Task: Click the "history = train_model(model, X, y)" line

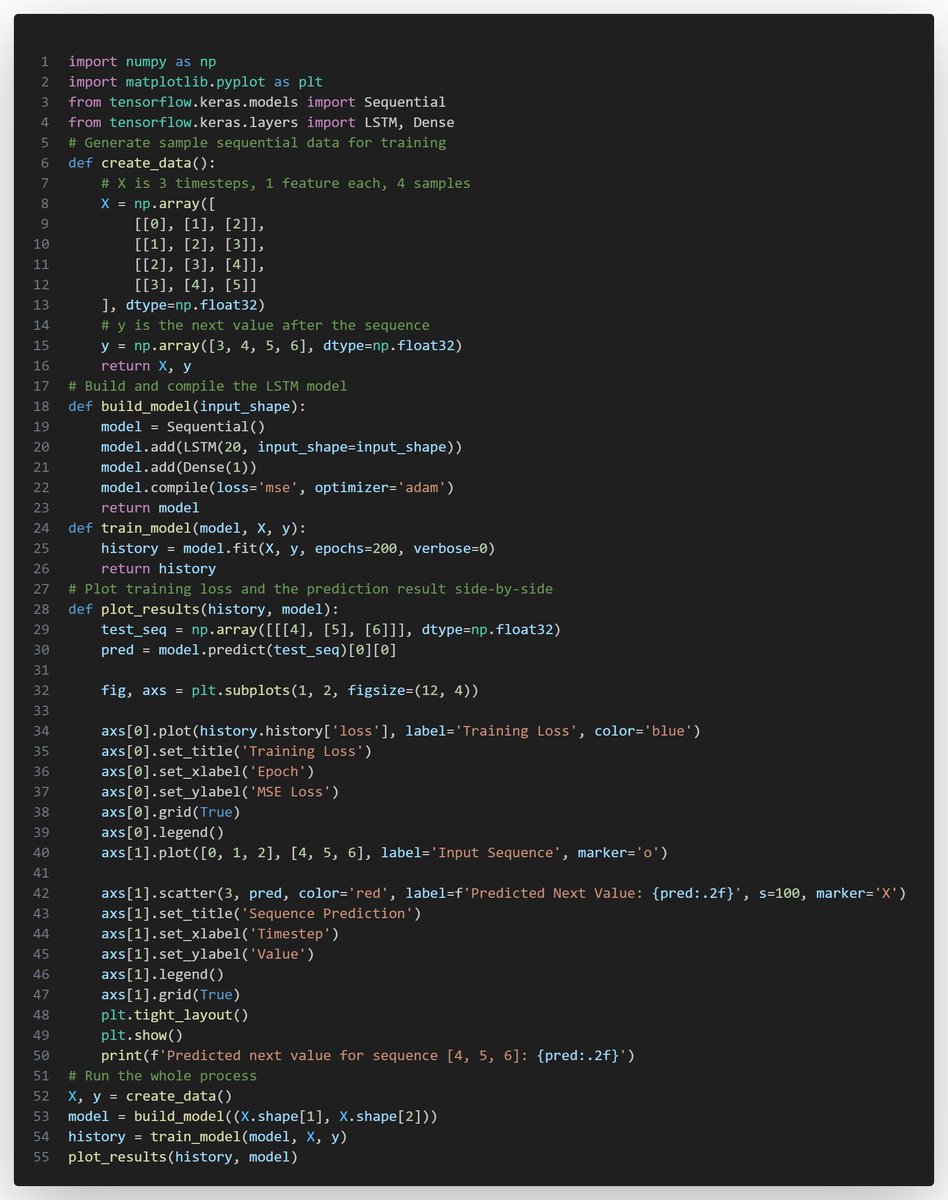Action: (207, 1135)
